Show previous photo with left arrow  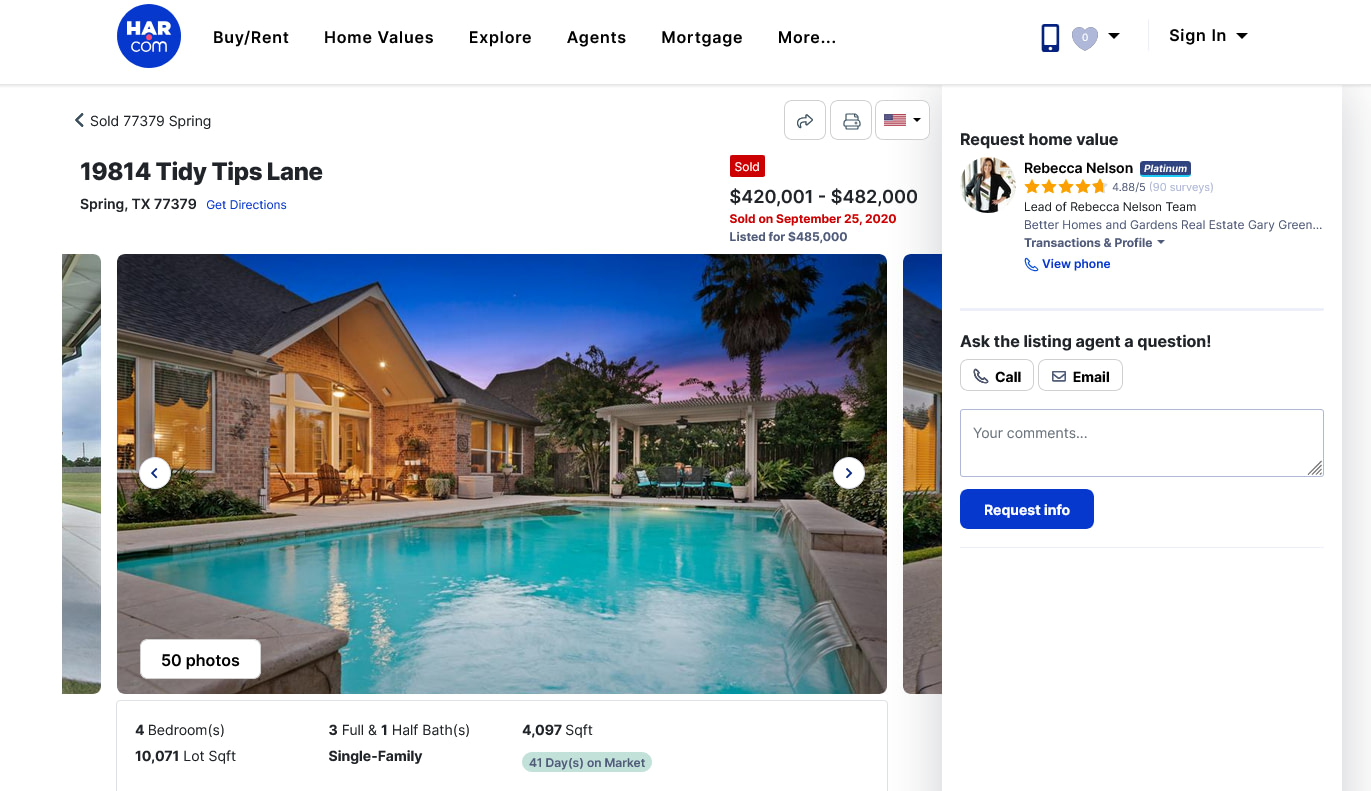[x=155, y=473]
